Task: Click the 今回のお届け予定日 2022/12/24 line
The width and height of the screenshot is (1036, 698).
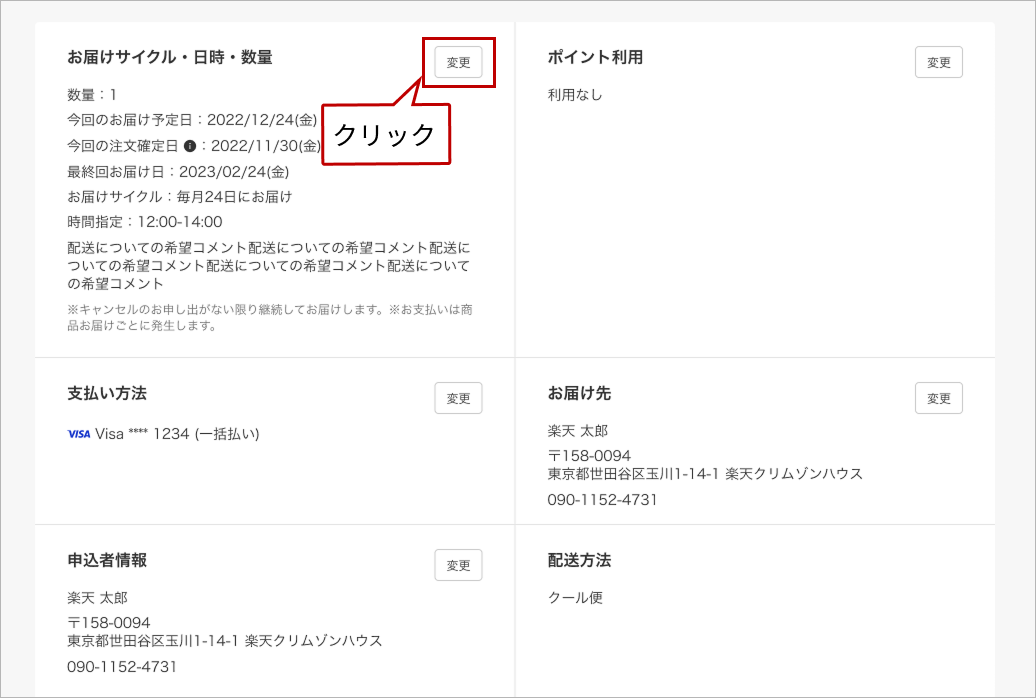Action: coord(192,120)
